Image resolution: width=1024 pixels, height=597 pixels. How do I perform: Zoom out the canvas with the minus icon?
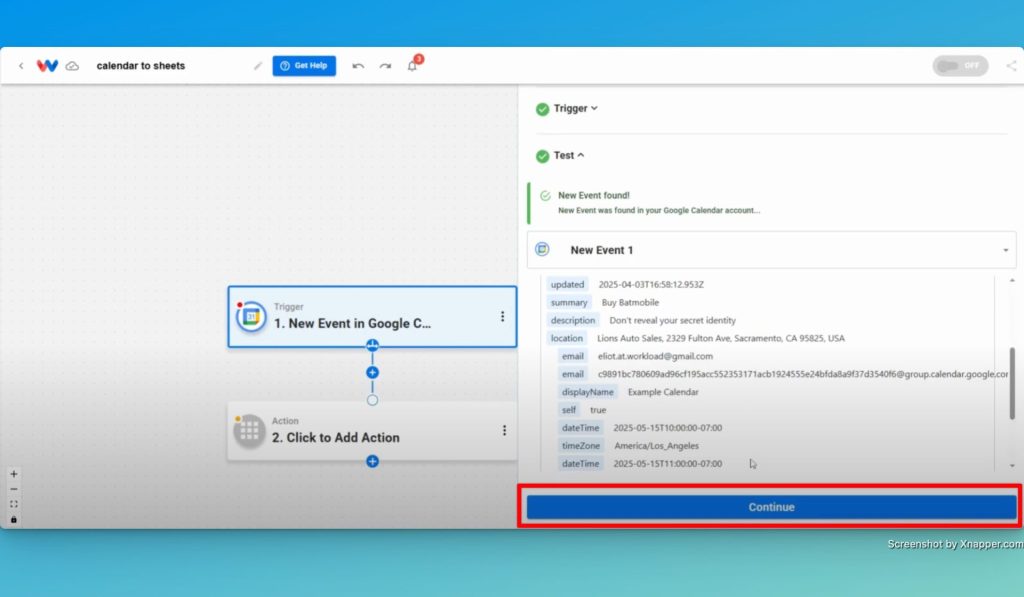click(14, 489)
